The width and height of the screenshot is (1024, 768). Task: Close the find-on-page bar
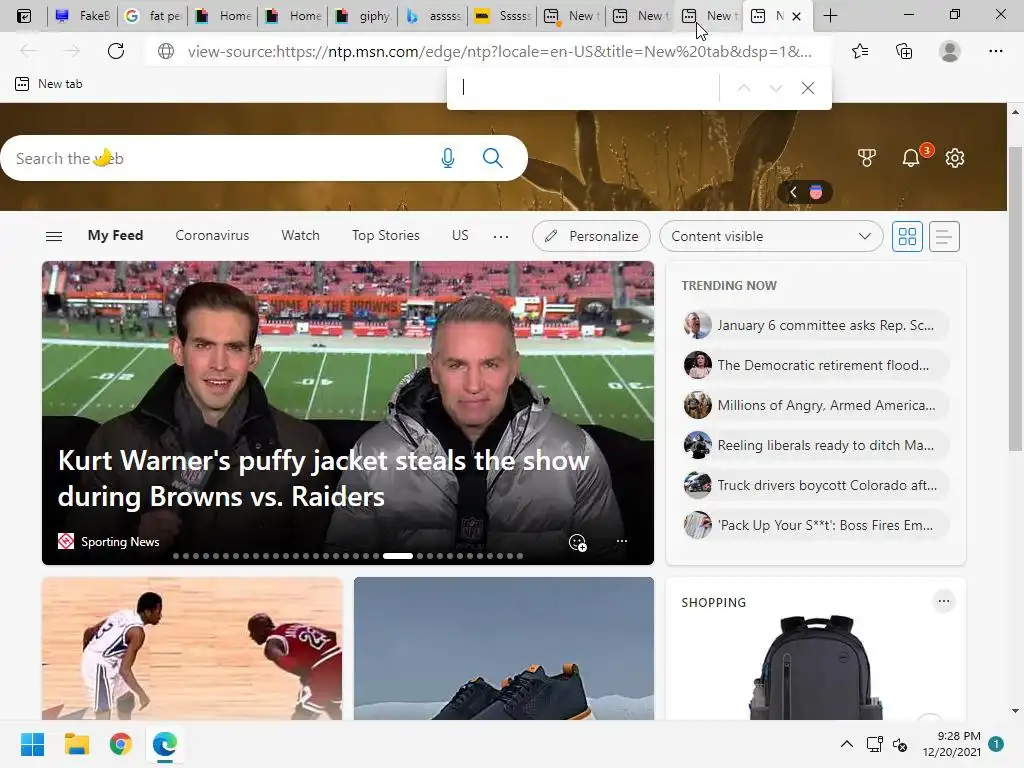[808, 88]
